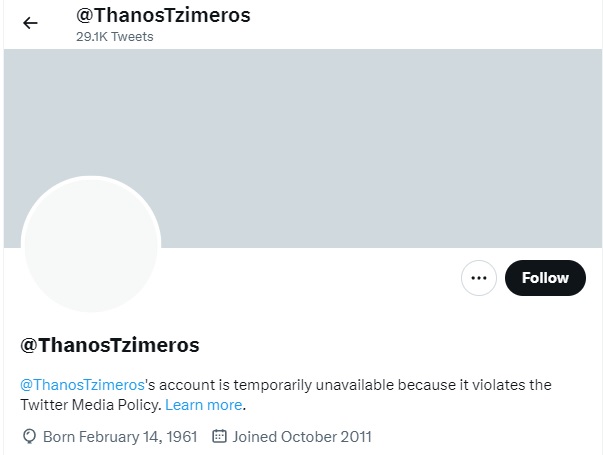
Task: Click the blank circular profile avatar
Action: pyautogui.click(x=91, y=245)
